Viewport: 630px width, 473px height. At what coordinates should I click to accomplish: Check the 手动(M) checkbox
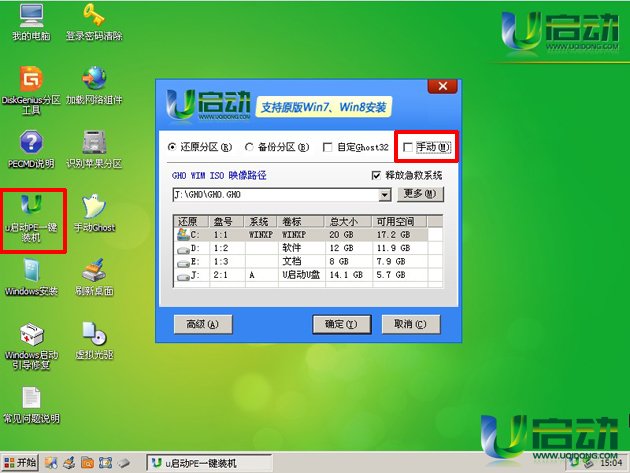click(427, 147)
